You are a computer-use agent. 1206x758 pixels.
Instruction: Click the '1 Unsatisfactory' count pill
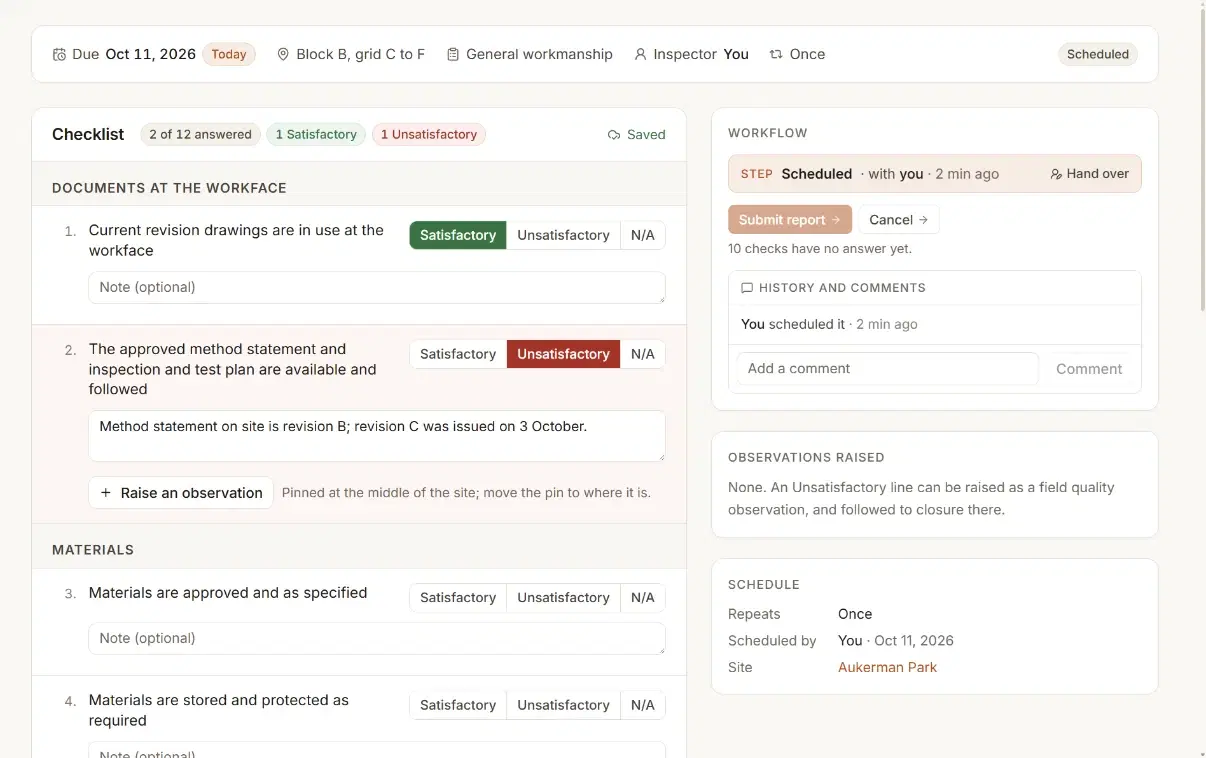pyautogui.click(x=429, y=134)
